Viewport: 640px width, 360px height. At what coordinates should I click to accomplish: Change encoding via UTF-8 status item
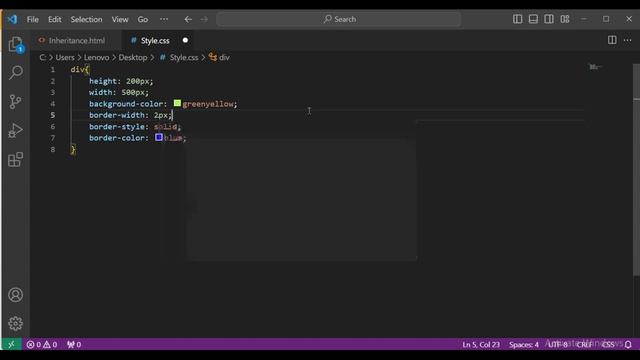click(x=557, y=344)
